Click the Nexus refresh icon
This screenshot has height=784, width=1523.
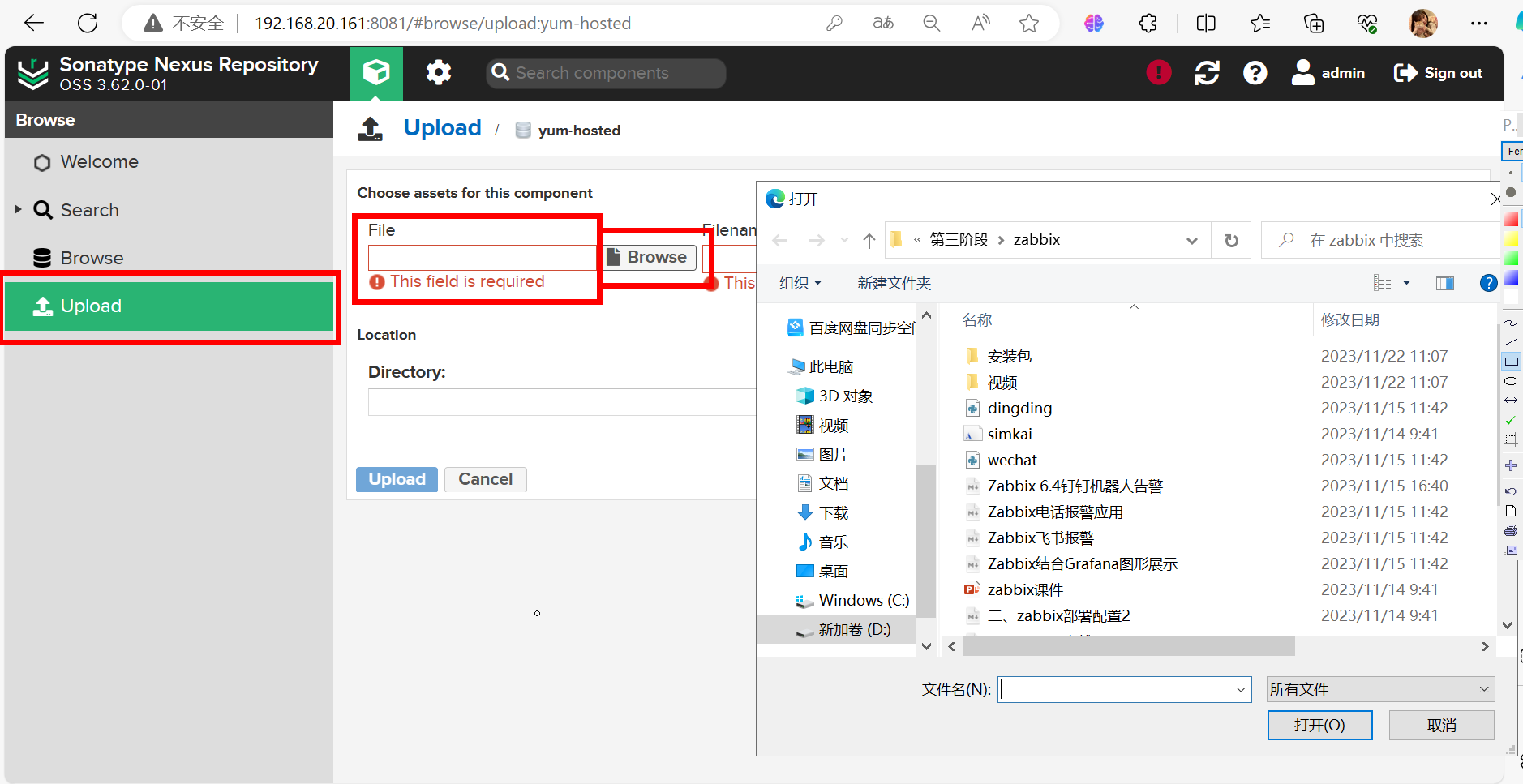(1207, 73)
